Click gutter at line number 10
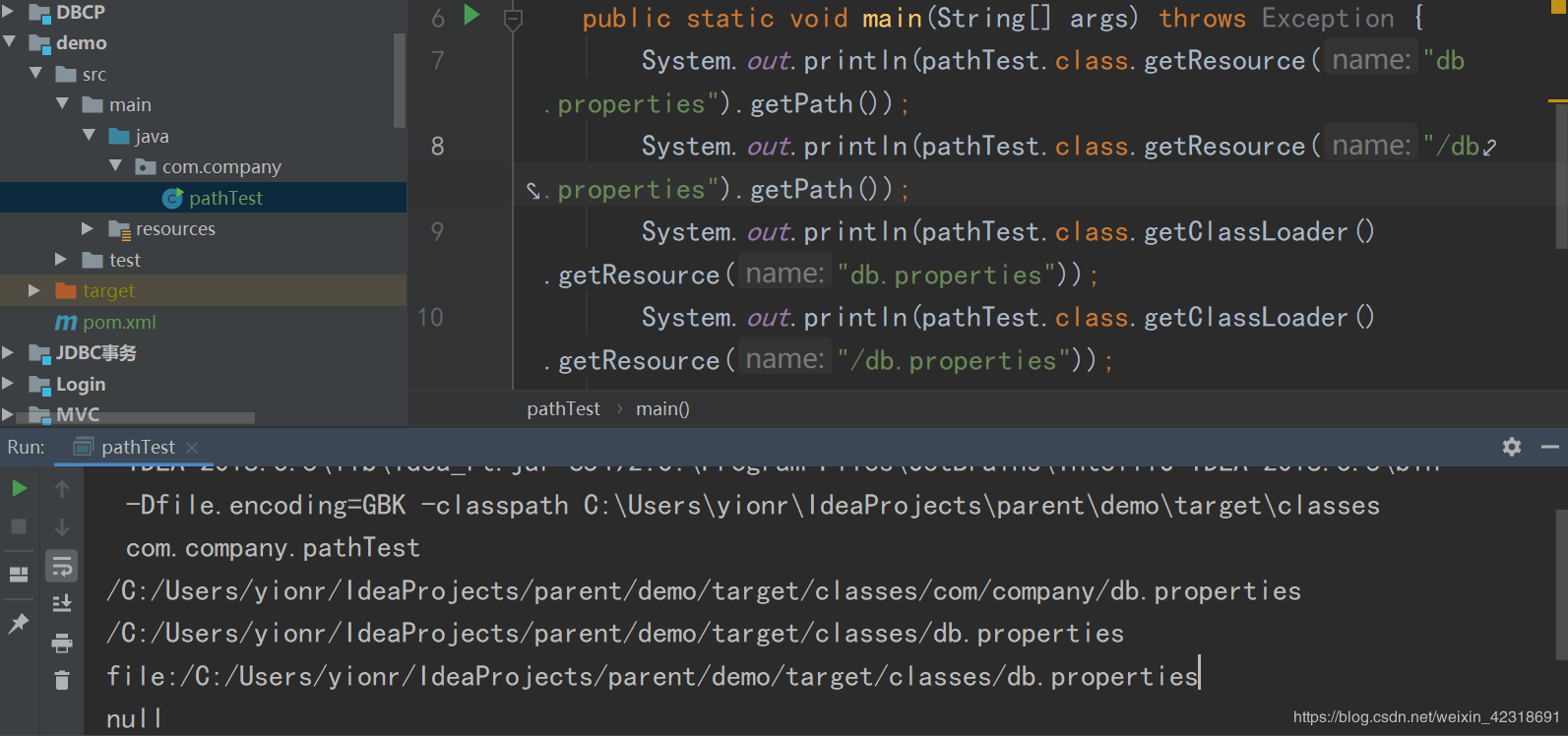Screen dimensions: 1568x736 tap(430, 318)
